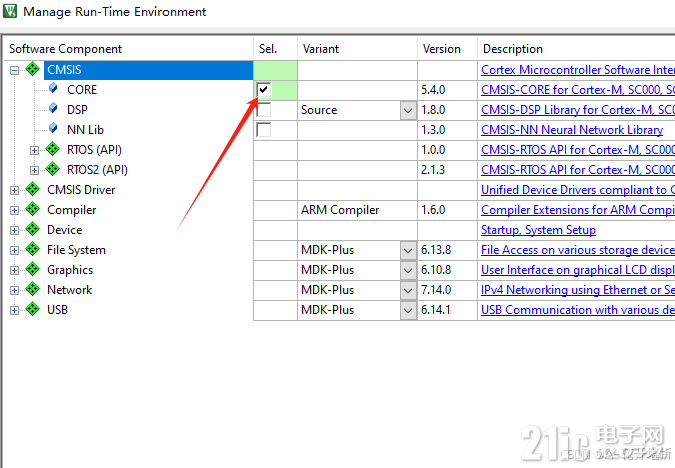Open the Compiler Extensions for ARM link
675x468 pixels.
578,210
